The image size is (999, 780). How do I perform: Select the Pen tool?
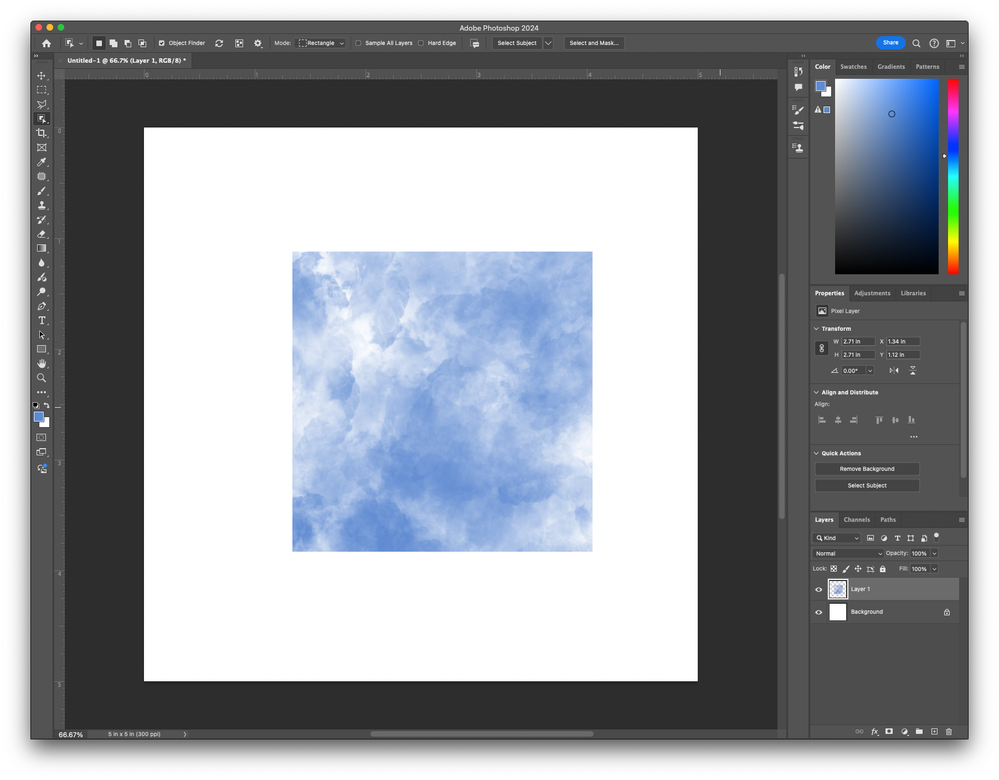tap(41, 306)
